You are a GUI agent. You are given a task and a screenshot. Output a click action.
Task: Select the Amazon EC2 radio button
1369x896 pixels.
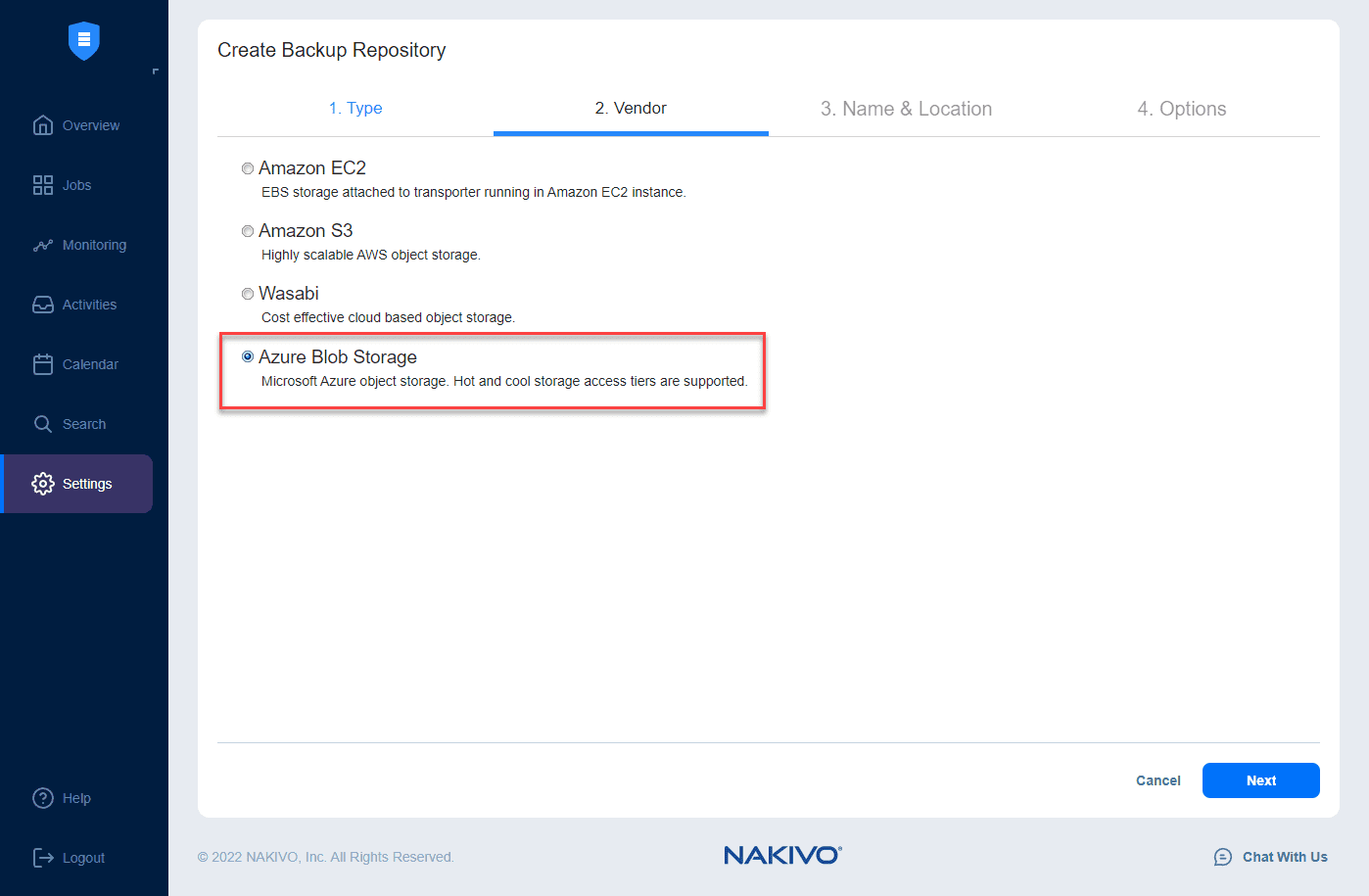pyautogui.click(x=248, y=168)
